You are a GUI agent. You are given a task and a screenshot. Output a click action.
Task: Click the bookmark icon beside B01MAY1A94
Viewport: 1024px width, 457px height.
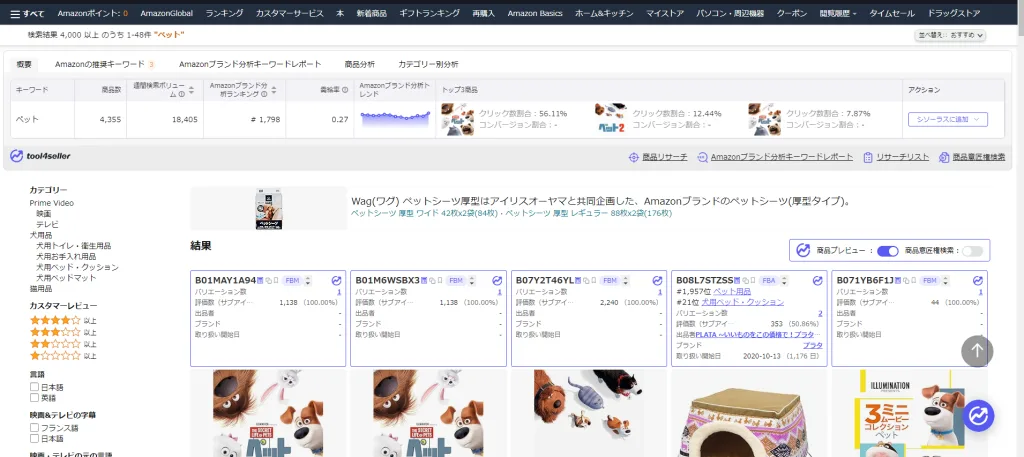point(276,280)
